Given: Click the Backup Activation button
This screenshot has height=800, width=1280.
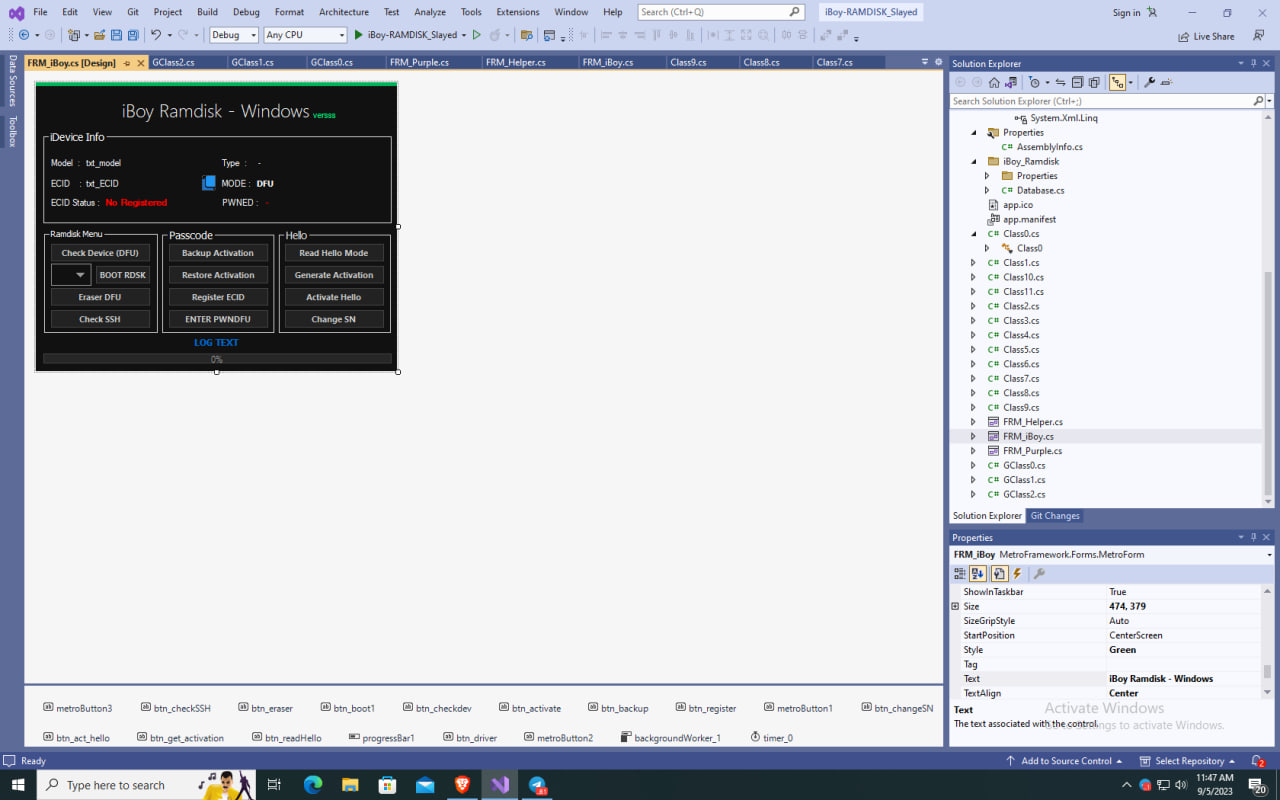Looking at the screenshot, I should coord(218,253).
